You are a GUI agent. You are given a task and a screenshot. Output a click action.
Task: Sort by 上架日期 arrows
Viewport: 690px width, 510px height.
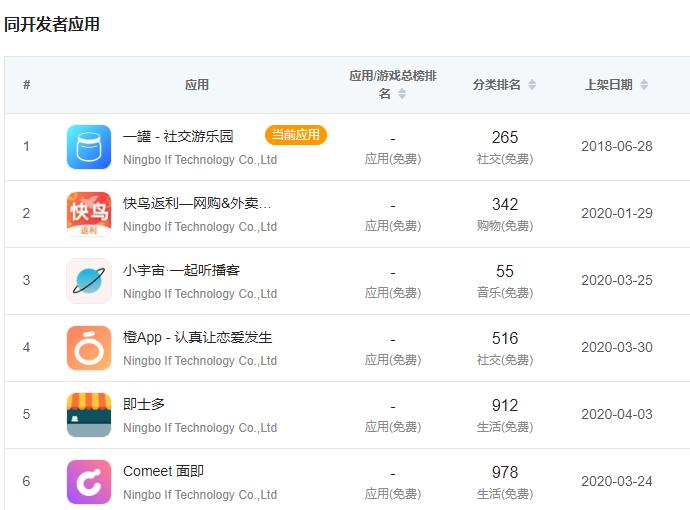[x=644, y=84]
